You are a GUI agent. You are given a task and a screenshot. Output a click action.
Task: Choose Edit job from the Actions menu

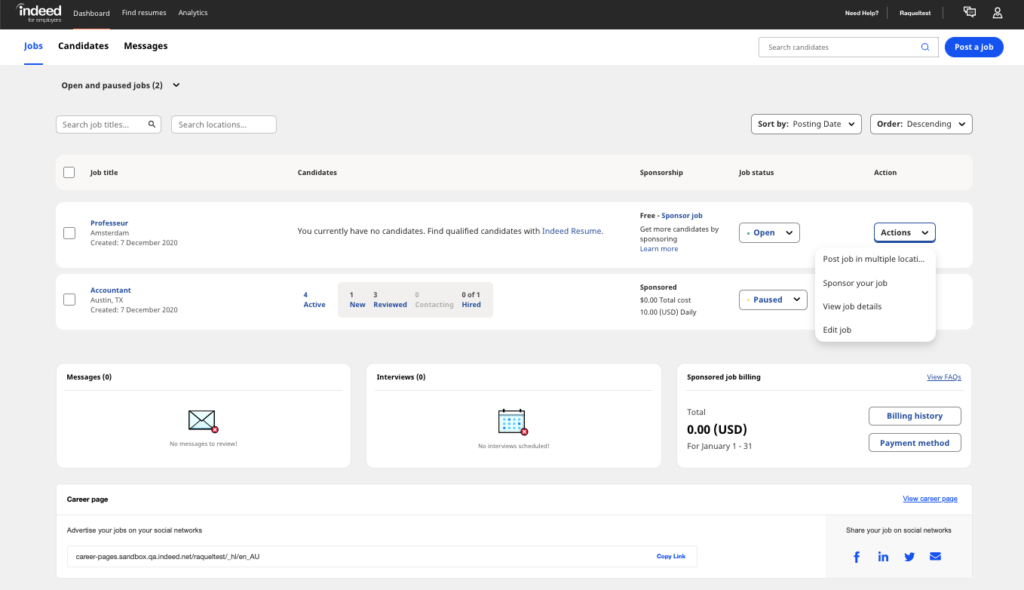(838, 329)
